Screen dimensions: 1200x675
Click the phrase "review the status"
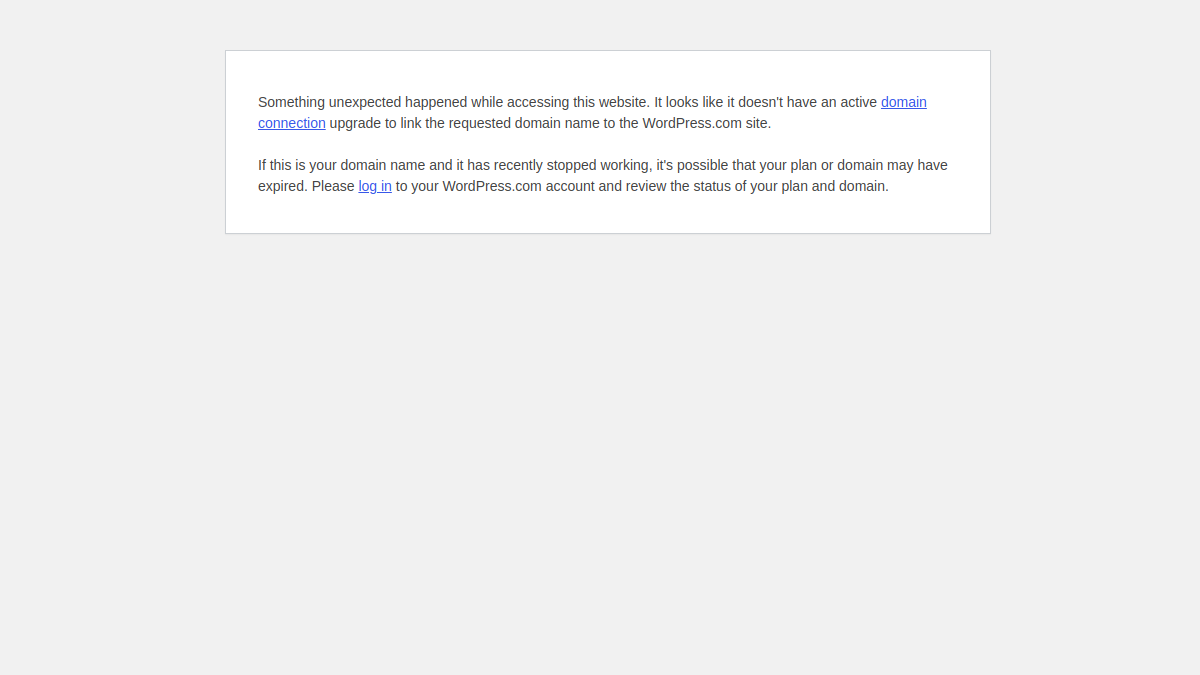(680, 186)
